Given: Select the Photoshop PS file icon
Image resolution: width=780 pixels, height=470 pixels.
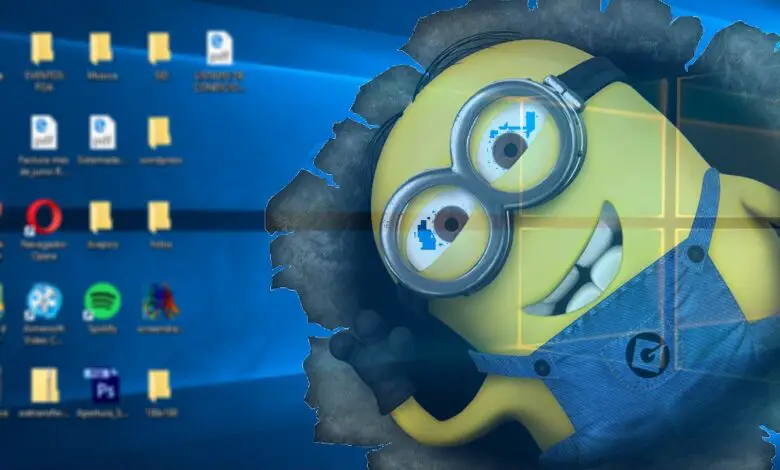Looking at the screenshot, I should (102, 385).
